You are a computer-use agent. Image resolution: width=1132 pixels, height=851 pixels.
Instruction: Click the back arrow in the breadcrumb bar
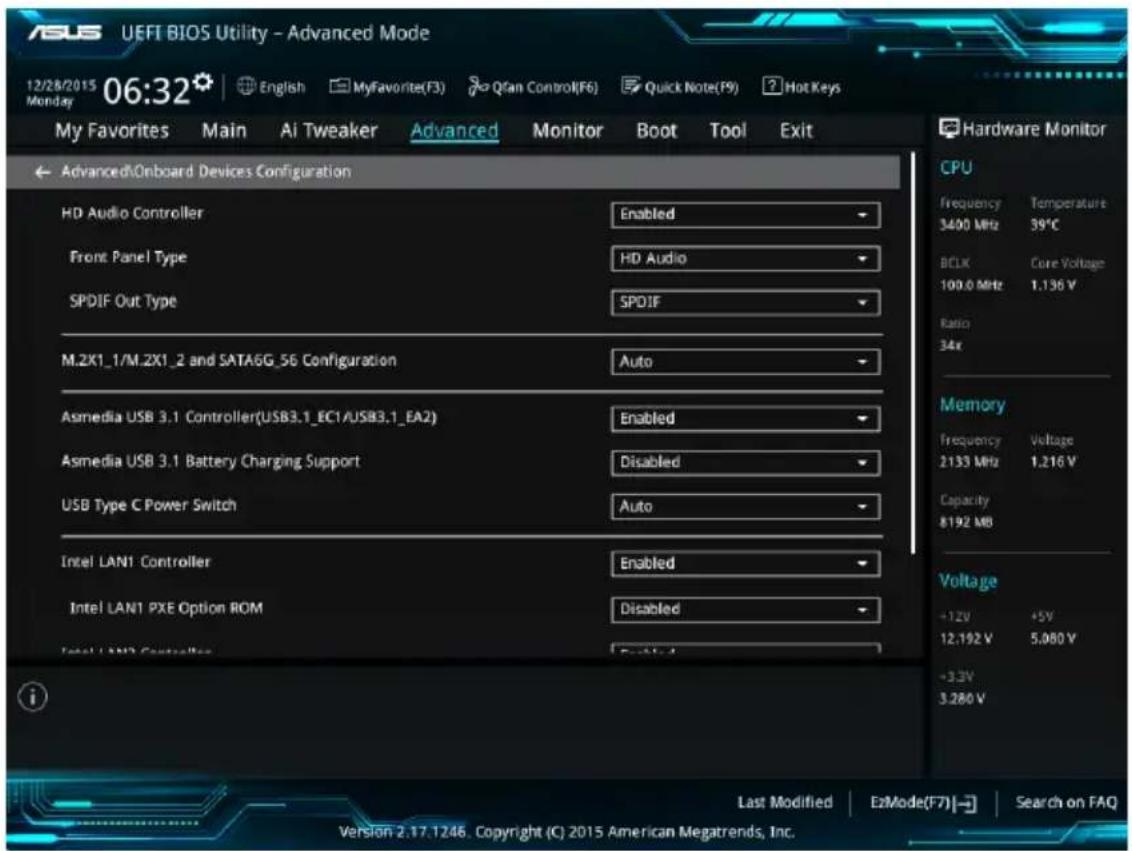click(x=43, y=172)
